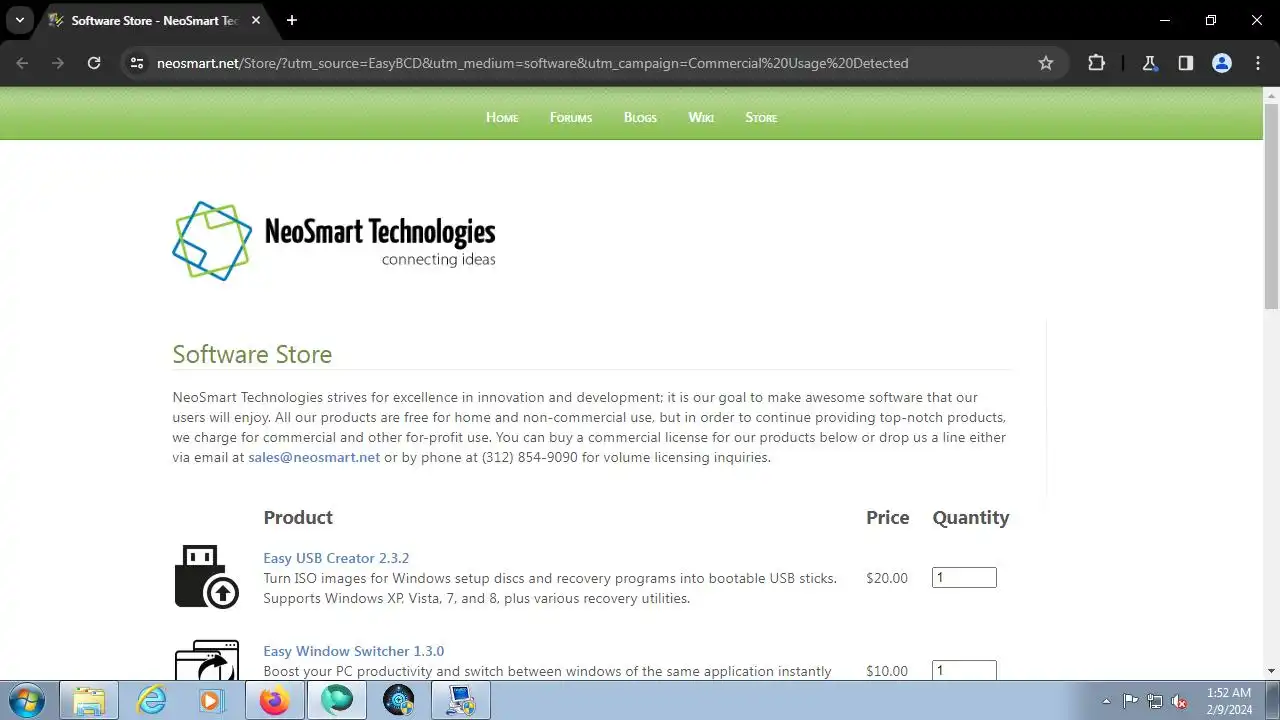Open site information icon in address bar
Screen dimensions: 1280x720
click(x=137, y=63)
